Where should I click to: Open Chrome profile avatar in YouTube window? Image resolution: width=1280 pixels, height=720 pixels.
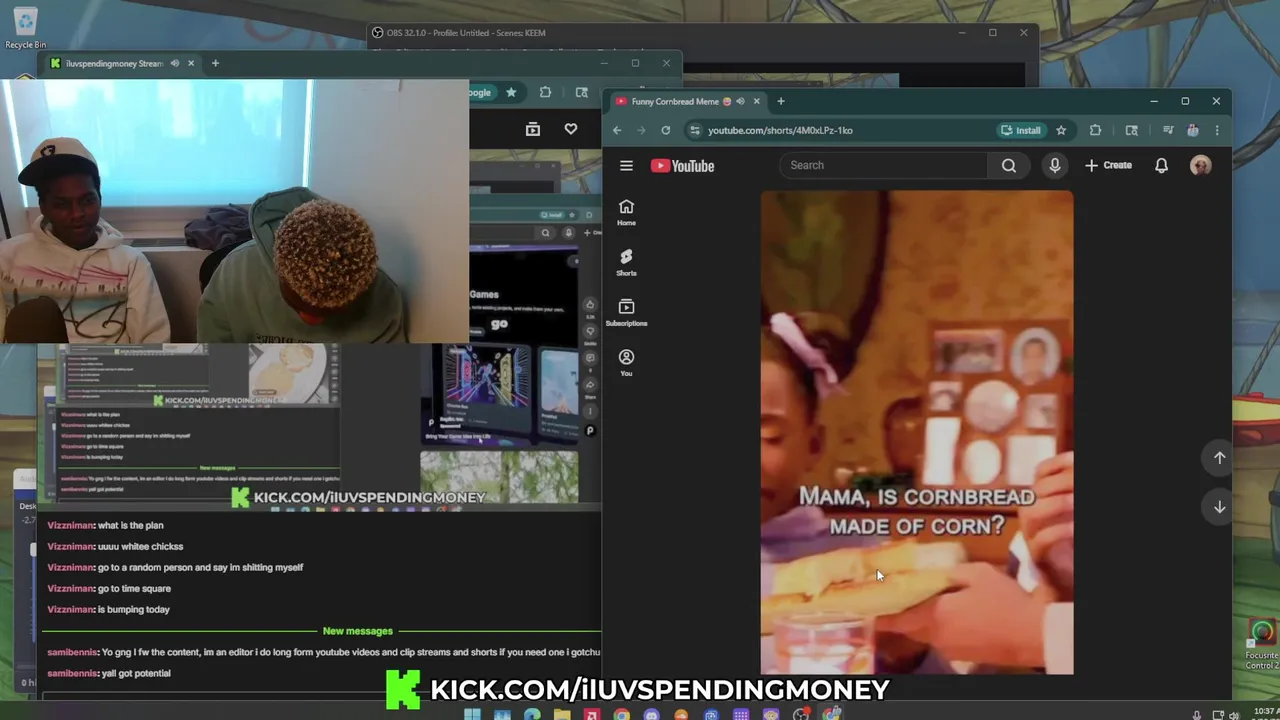click(1192, 130)
